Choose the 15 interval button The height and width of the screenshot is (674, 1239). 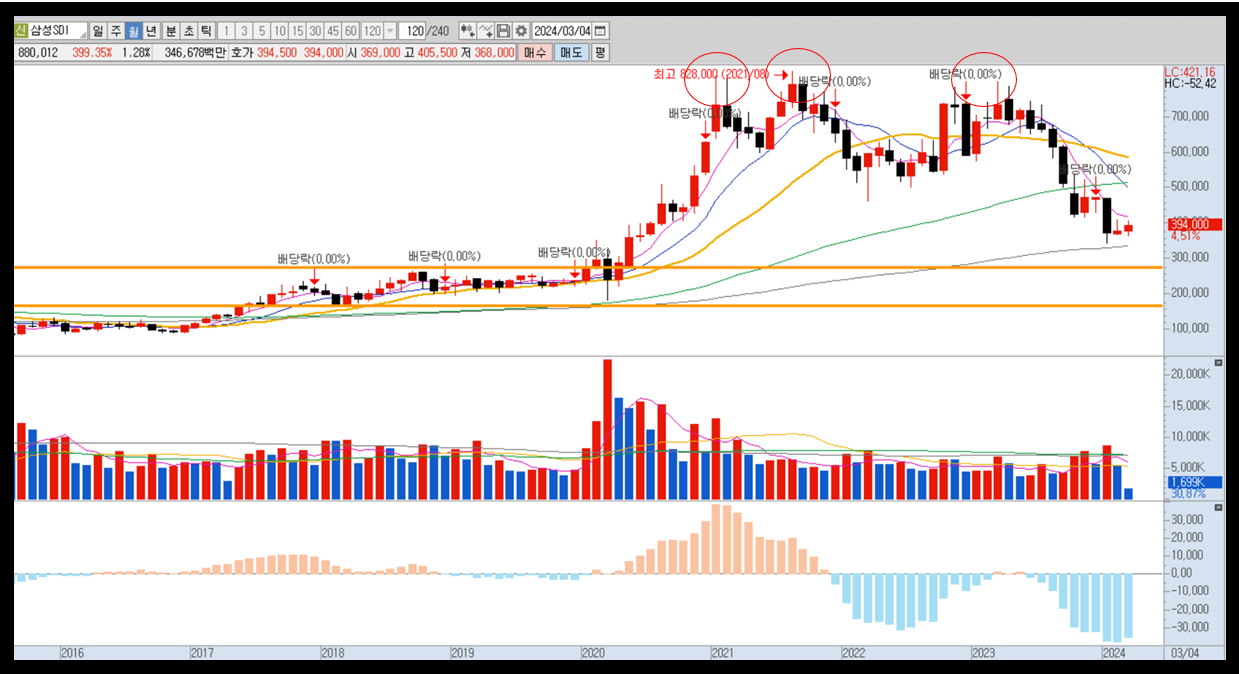[x=298, y=31]
